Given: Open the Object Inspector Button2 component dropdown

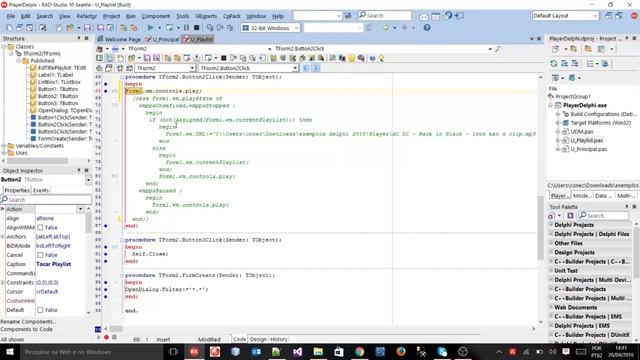Looking at the screenshot, I should (x=88, y=180).
